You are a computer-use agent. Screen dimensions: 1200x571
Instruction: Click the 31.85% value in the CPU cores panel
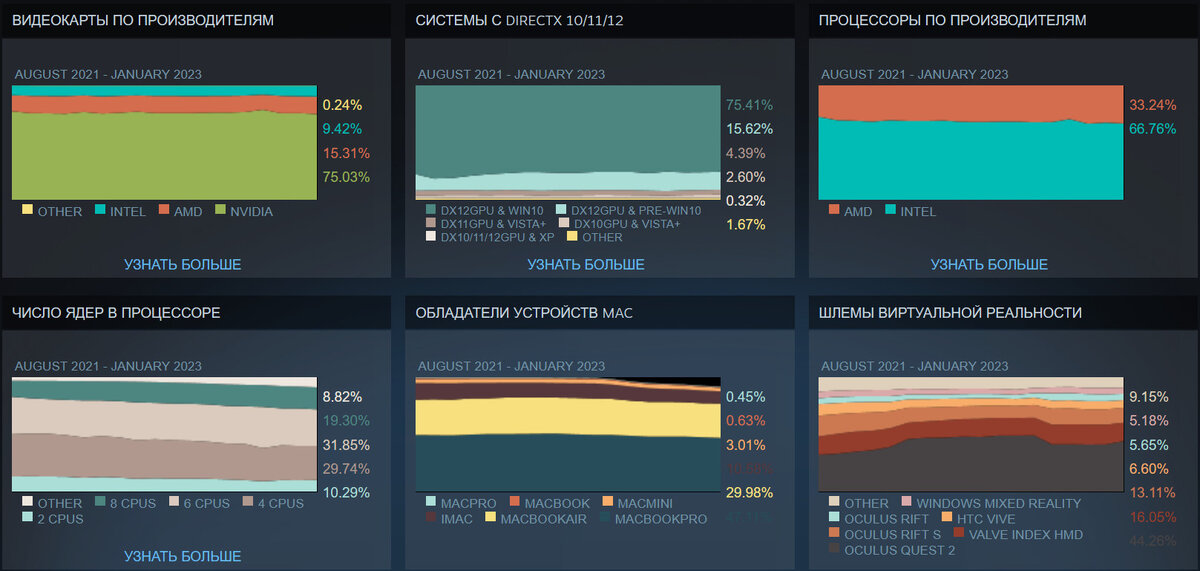click(346, 445)
